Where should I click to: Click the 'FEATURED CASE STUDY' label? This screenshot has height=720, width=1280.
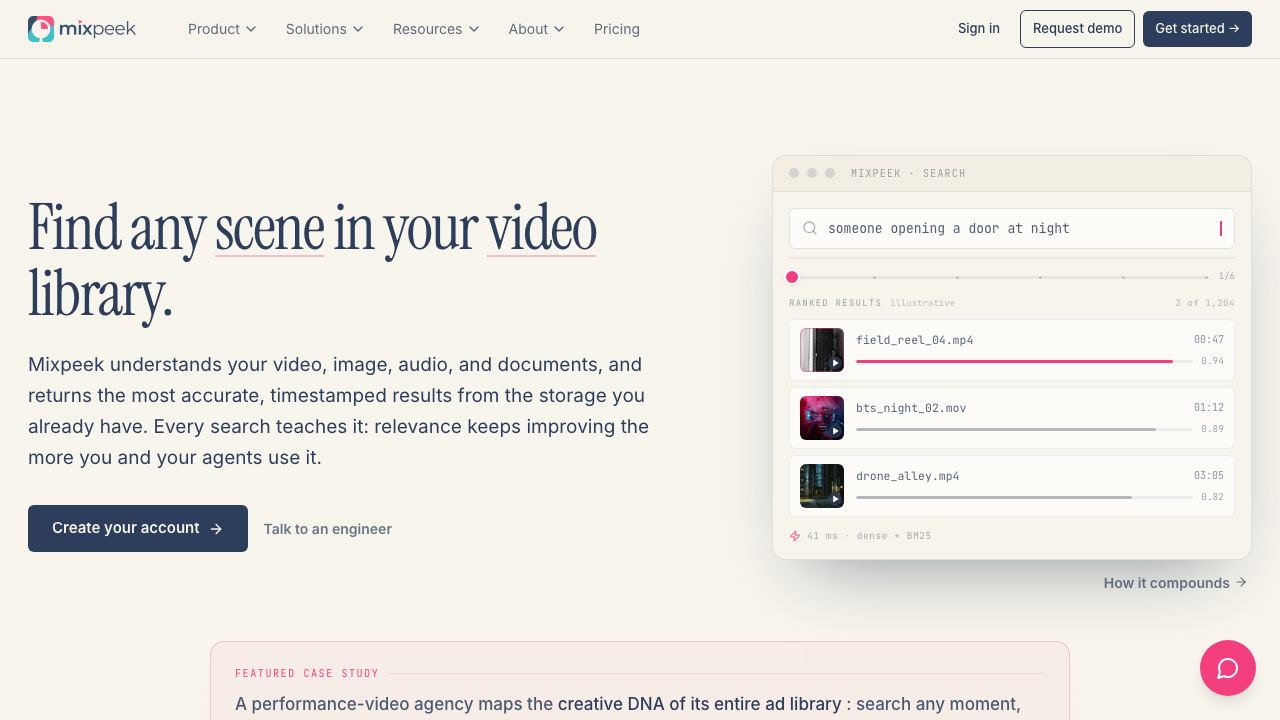click(307, 673)
